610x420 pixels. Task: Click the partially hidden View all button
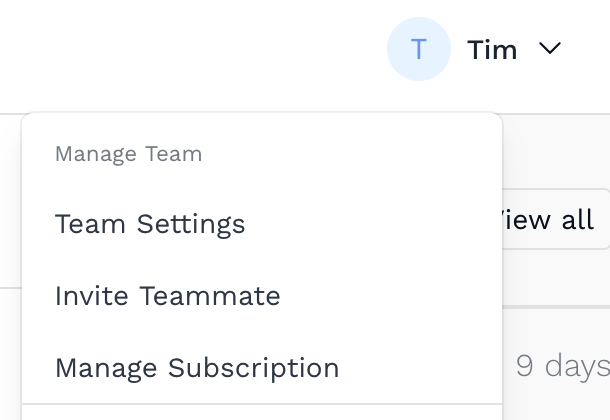coord(556,219)
